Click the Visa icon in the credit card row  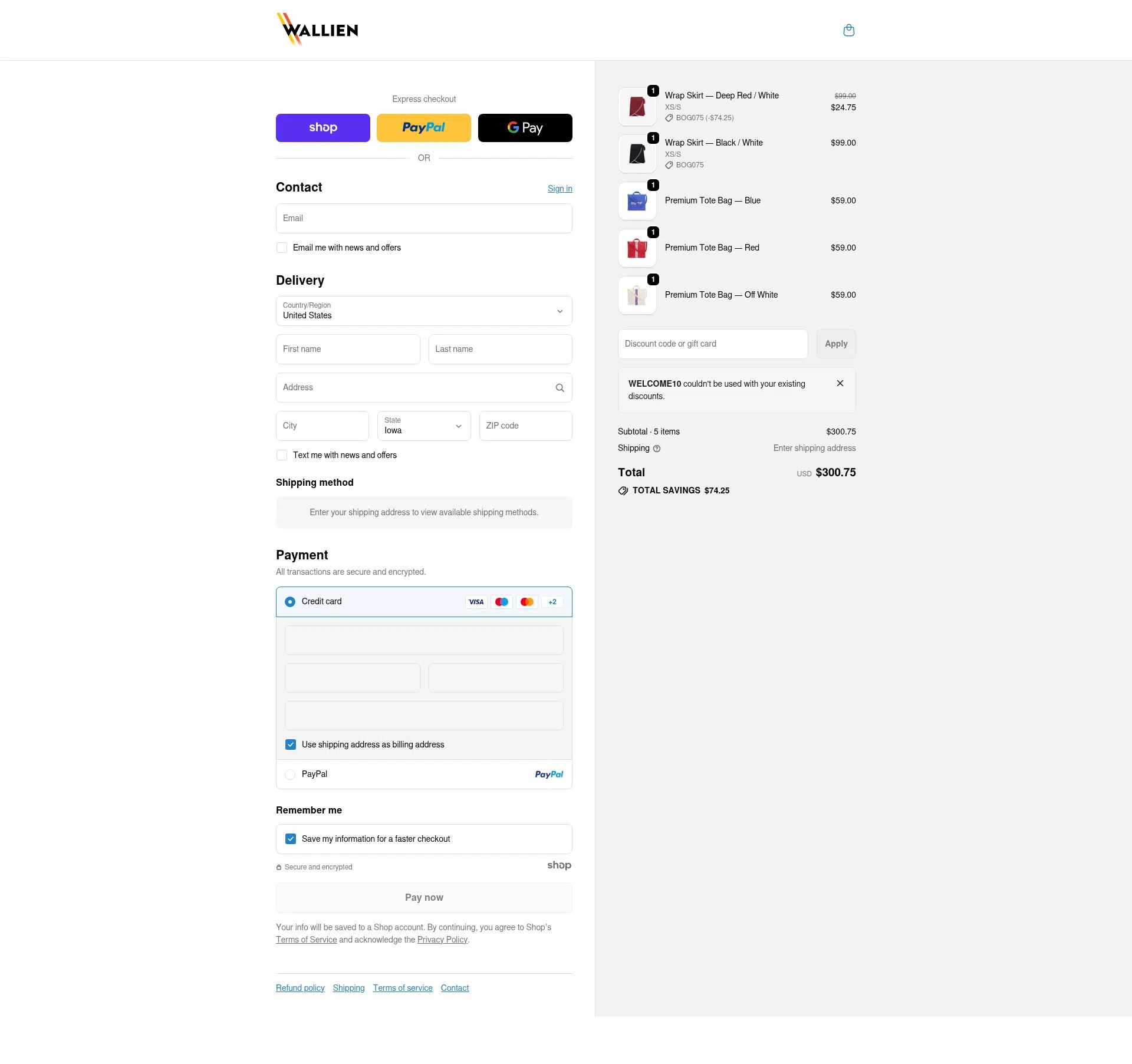pos(476,602)
